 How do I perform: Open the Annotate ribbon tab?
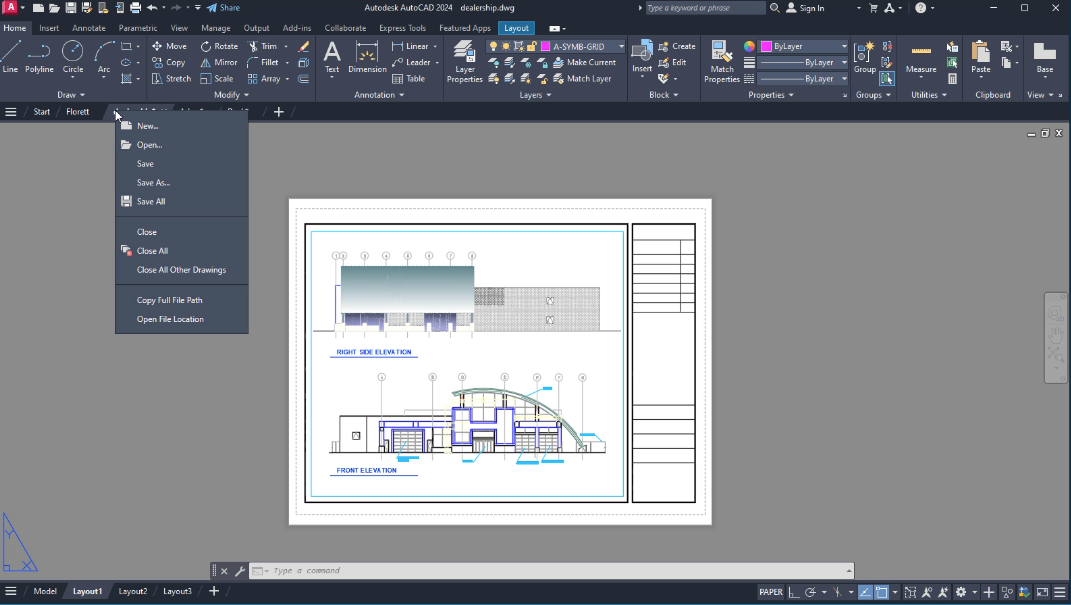[x=89, y=28]
